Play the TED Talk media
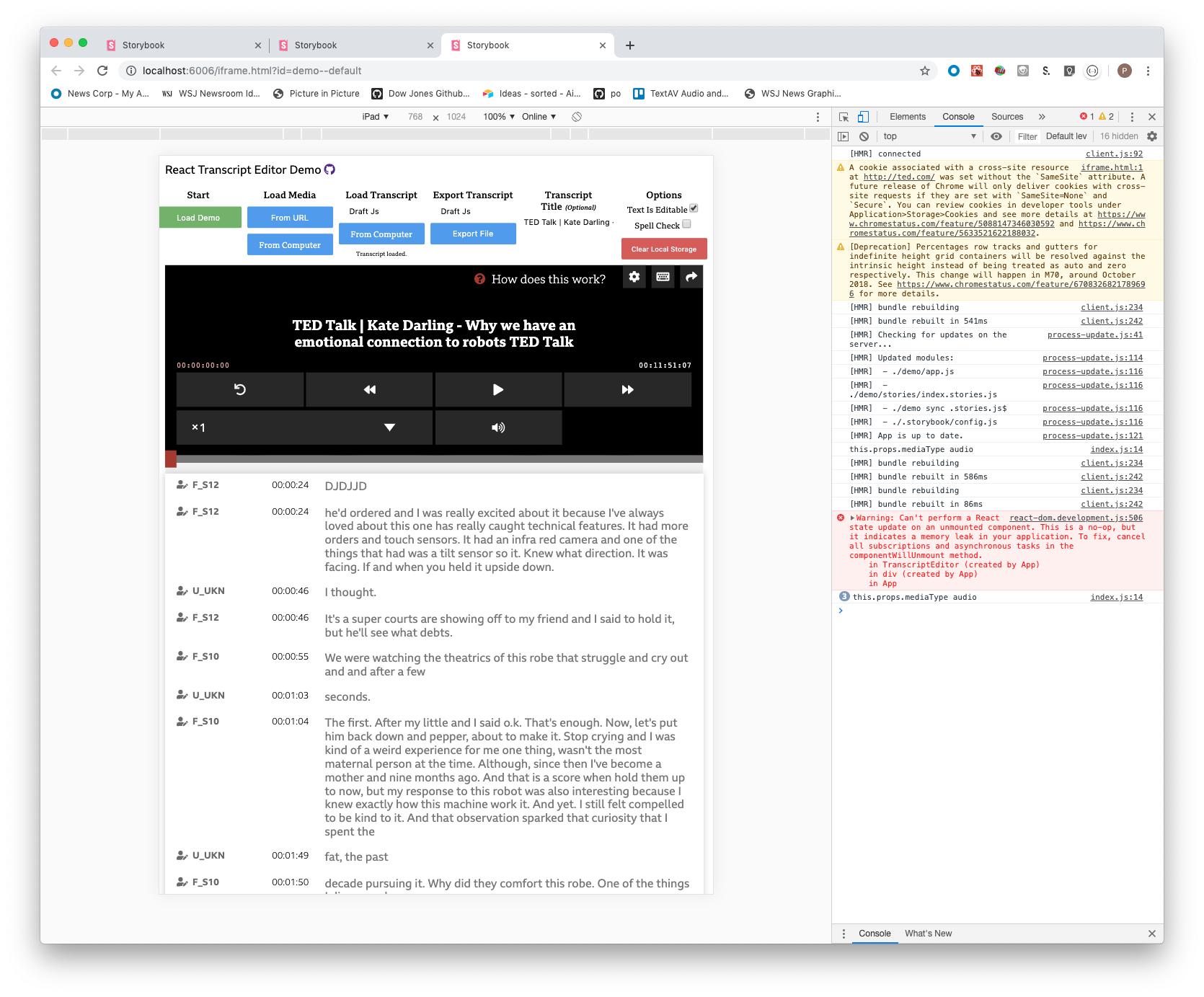Screen dimensions: 1204x997 (498, 389)
